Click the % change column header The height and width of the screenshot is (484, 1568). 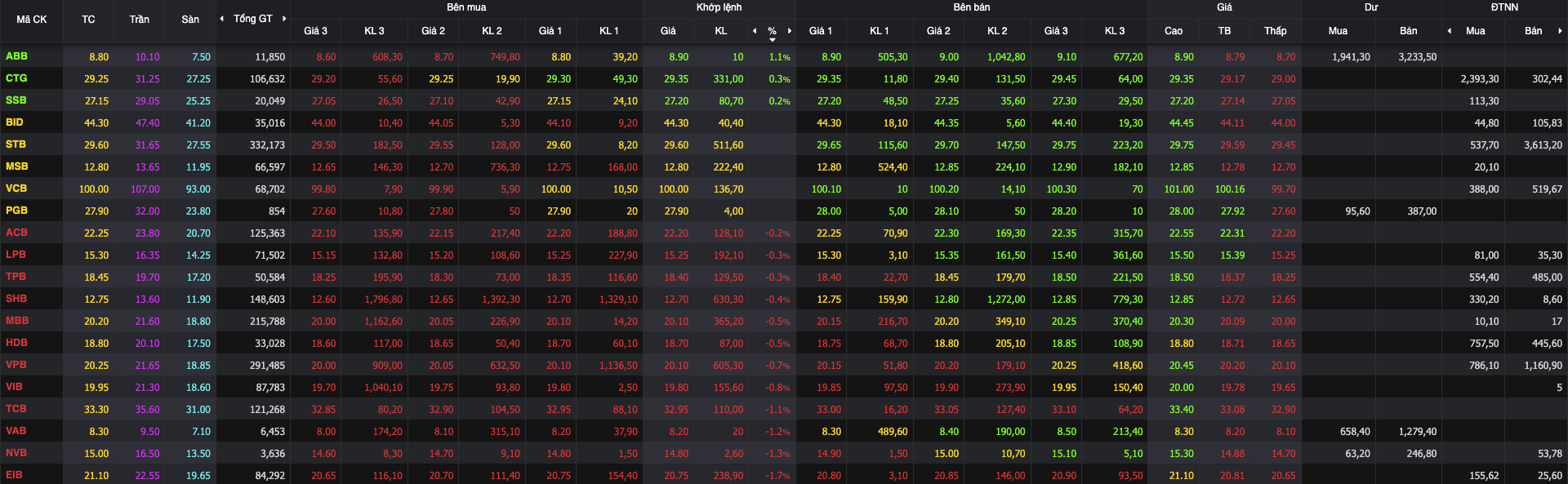(x=772, y=31)
